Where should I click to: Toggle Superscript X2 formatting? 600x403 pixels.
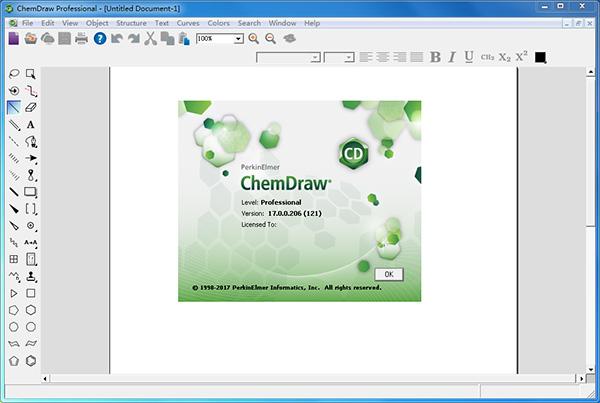click(x=522, y=57)
